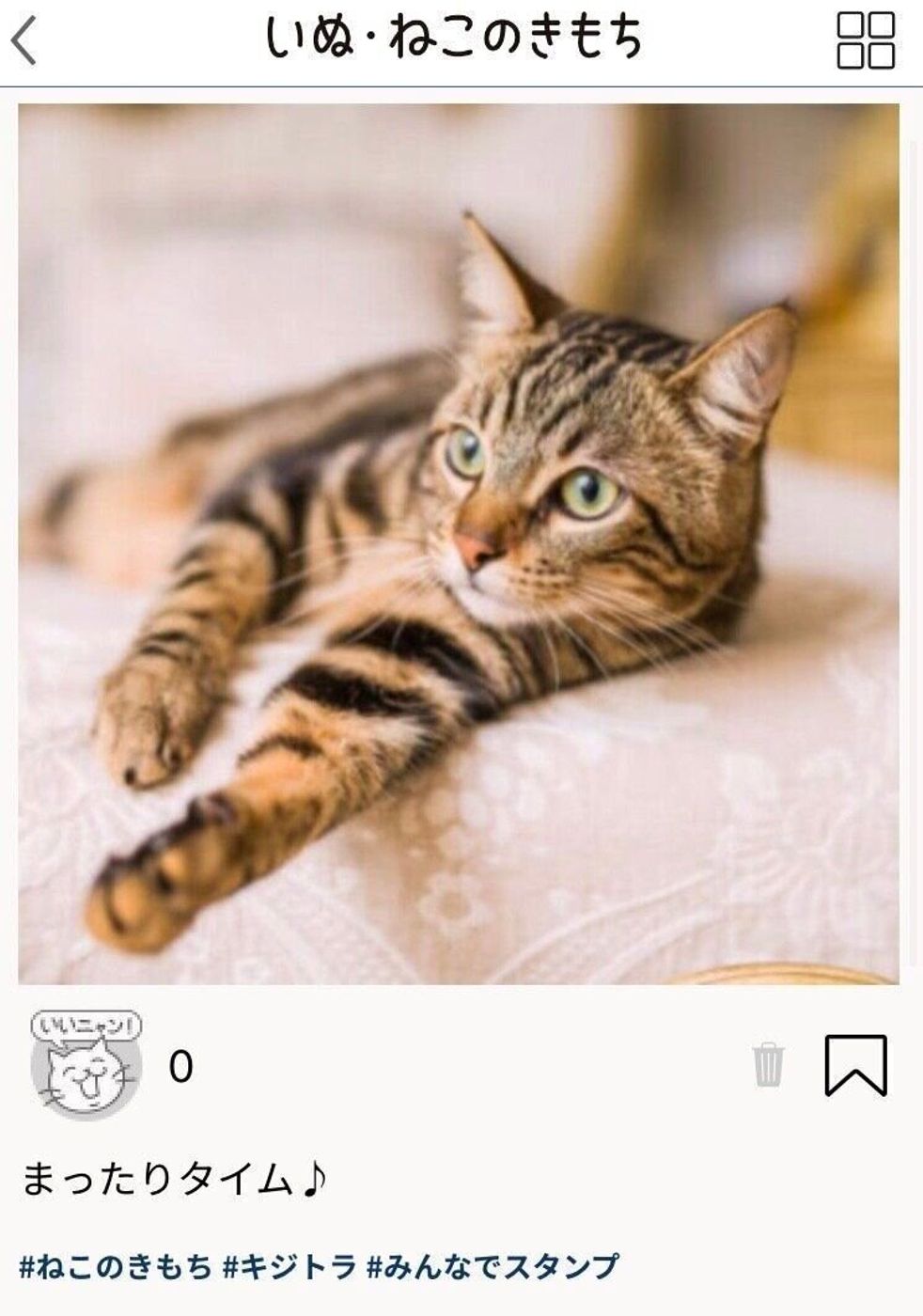Click the like count number 0
This screenshot has height=1316, width=923.
click(180, 1067)
